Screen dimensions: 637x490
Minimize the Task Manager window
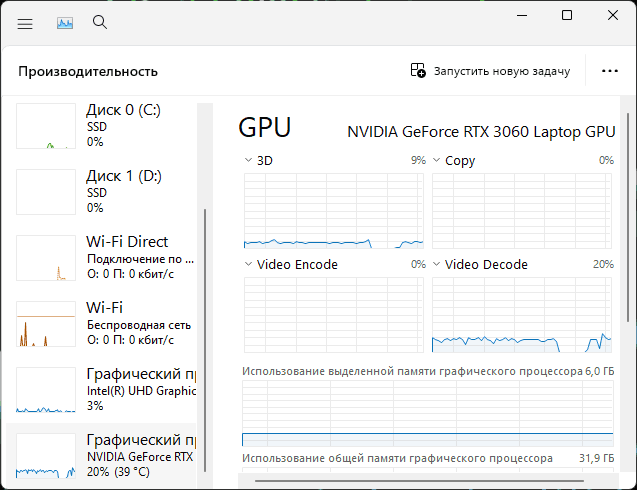[522, 15]
